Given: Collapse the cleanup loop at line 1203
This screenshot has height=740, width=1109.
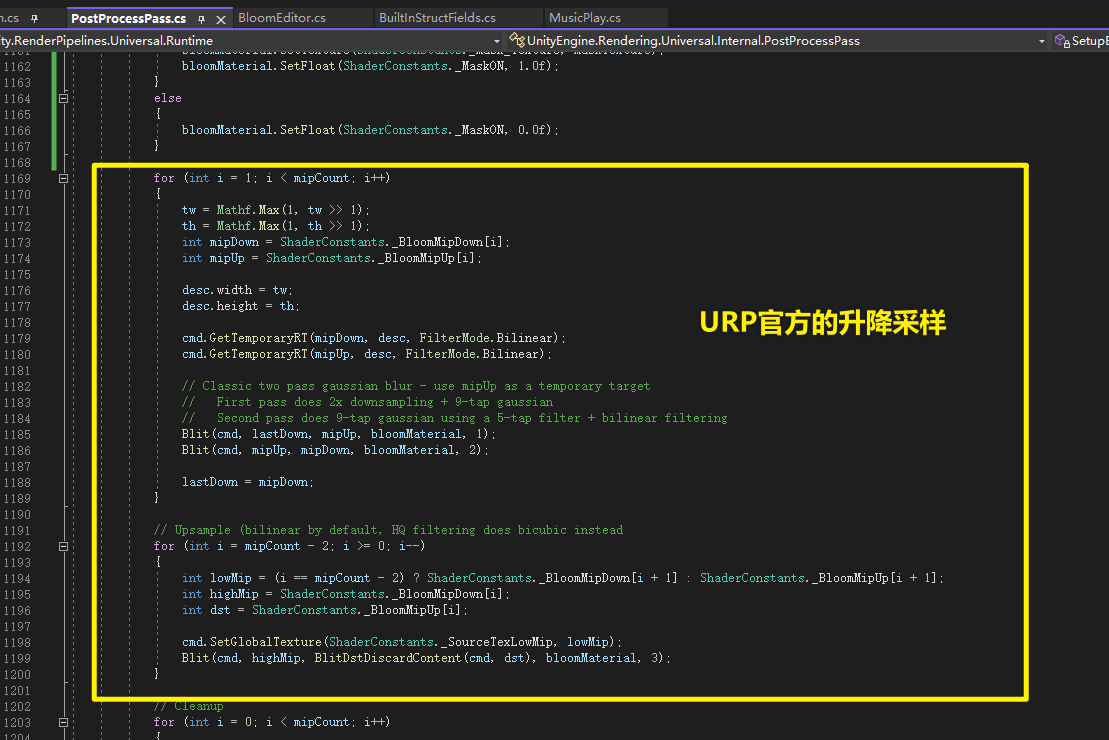Looking at the screenshot, I should [62, 721].
